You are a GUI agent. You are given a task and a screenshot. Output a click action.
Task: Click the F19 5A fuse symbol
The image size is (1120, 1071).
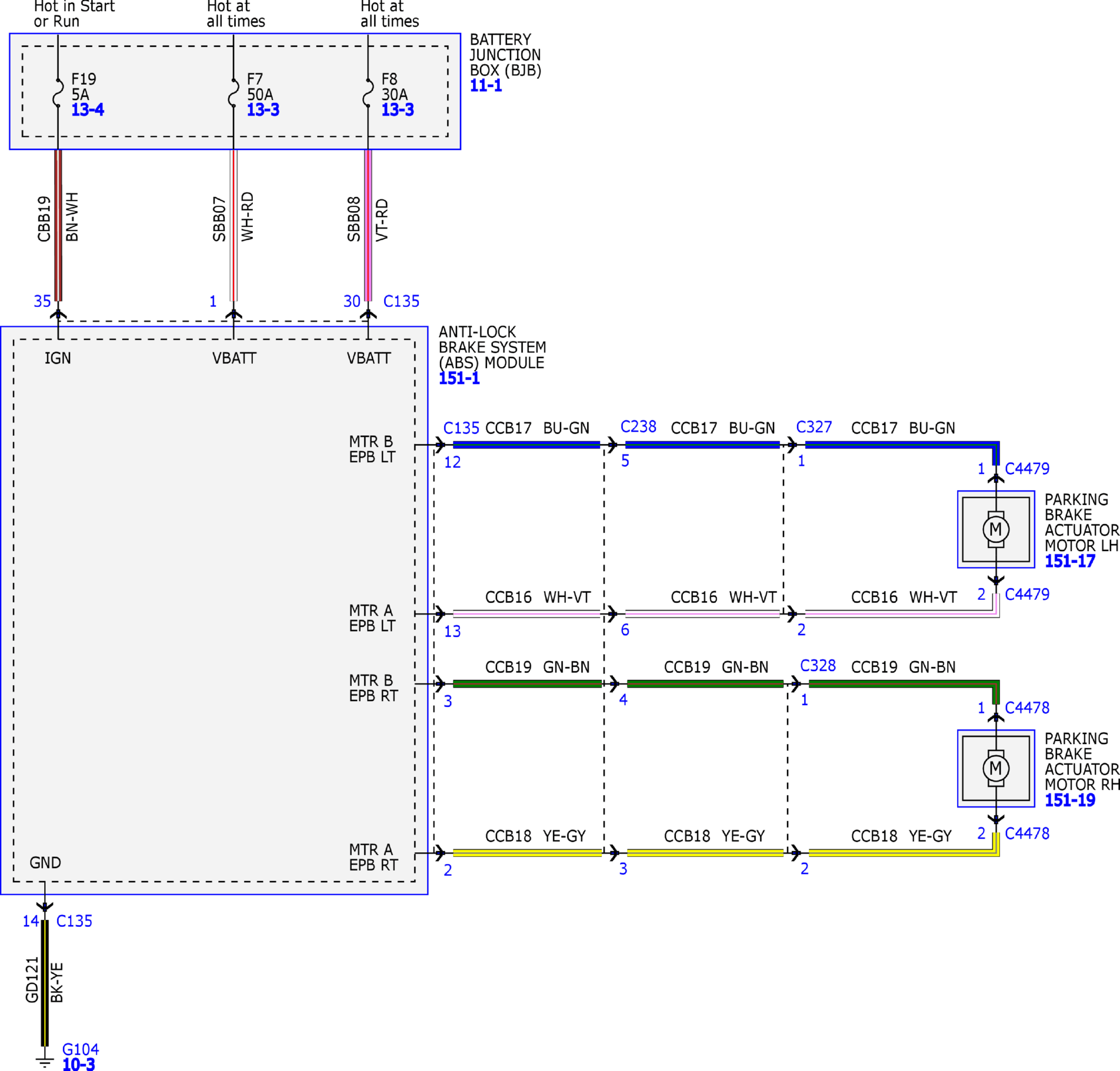pyautogui.click(x=58, y=93)
